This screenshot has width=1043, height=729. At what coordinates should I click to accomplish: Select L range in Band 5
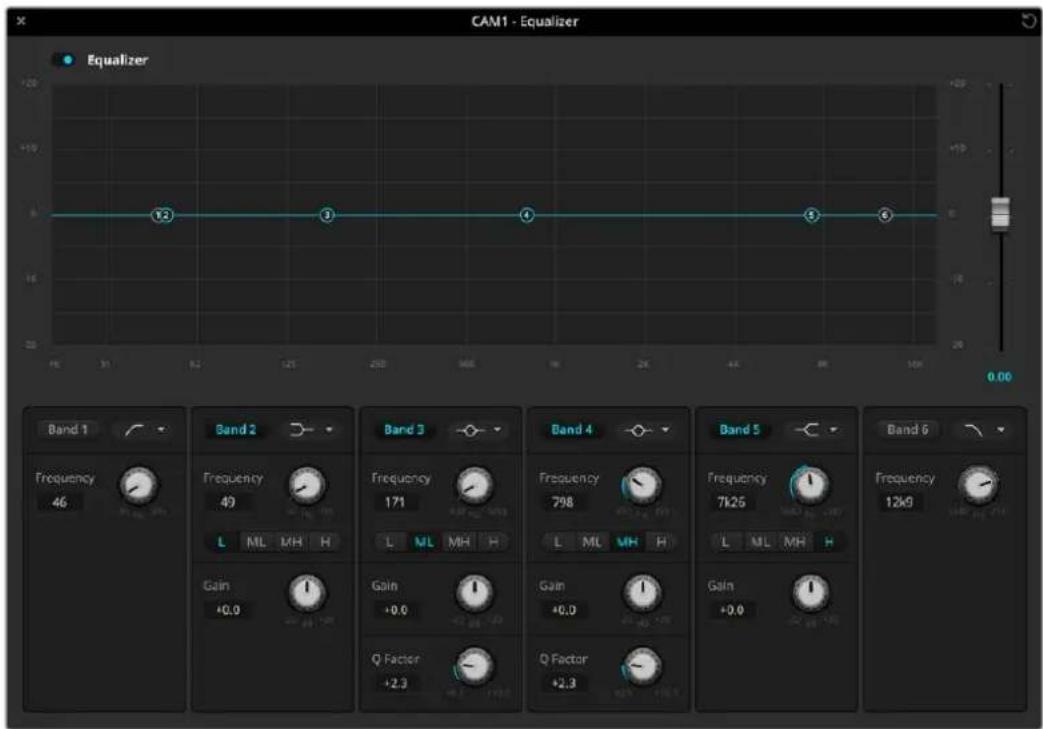pos(725,542)
